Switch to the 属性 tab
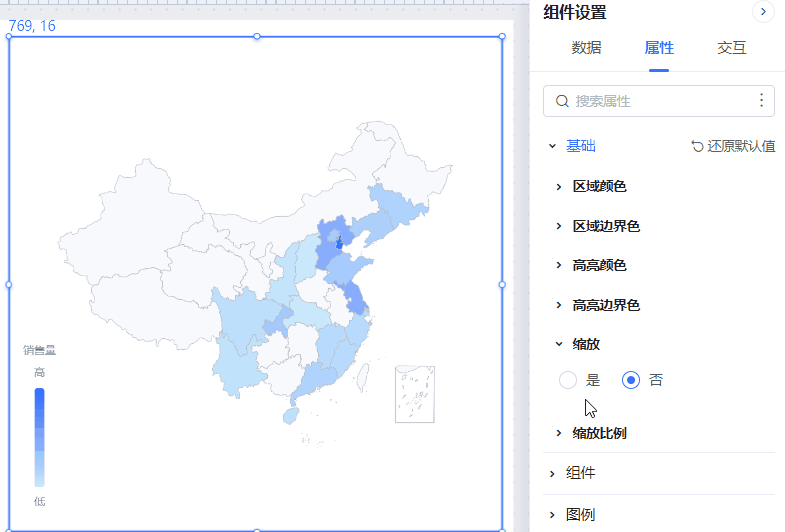The image size is (785, 532). tap(659, 48)
